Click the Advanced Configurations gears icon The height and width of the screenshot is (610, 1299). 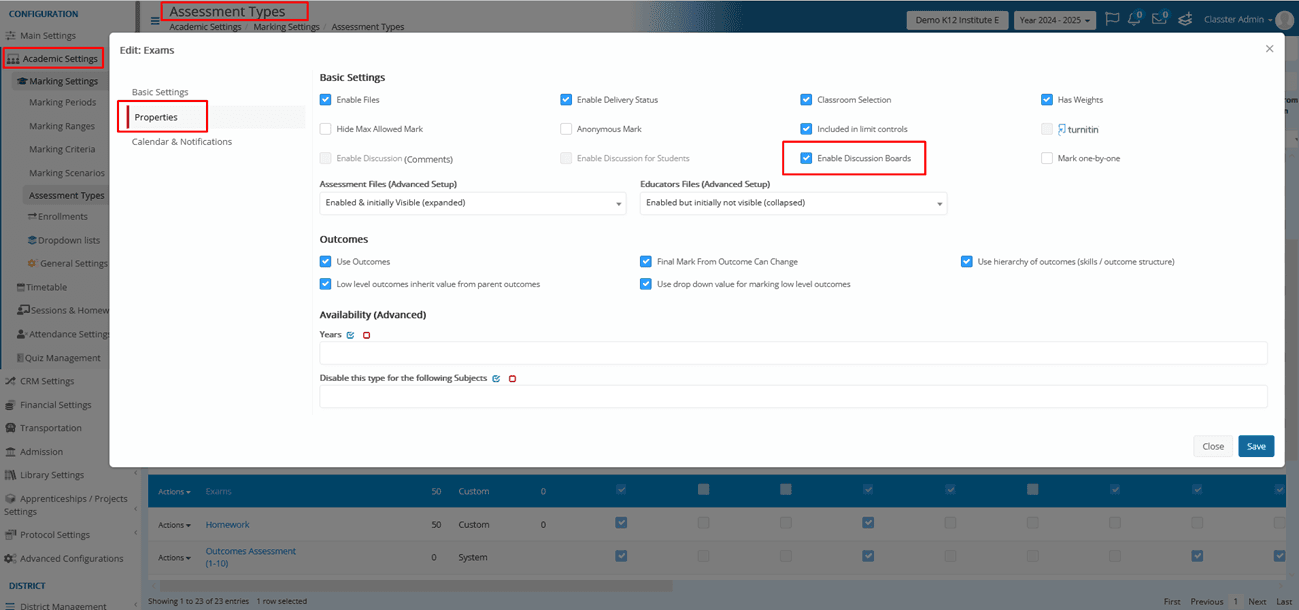pyautogui.click(x=10, y=559)
